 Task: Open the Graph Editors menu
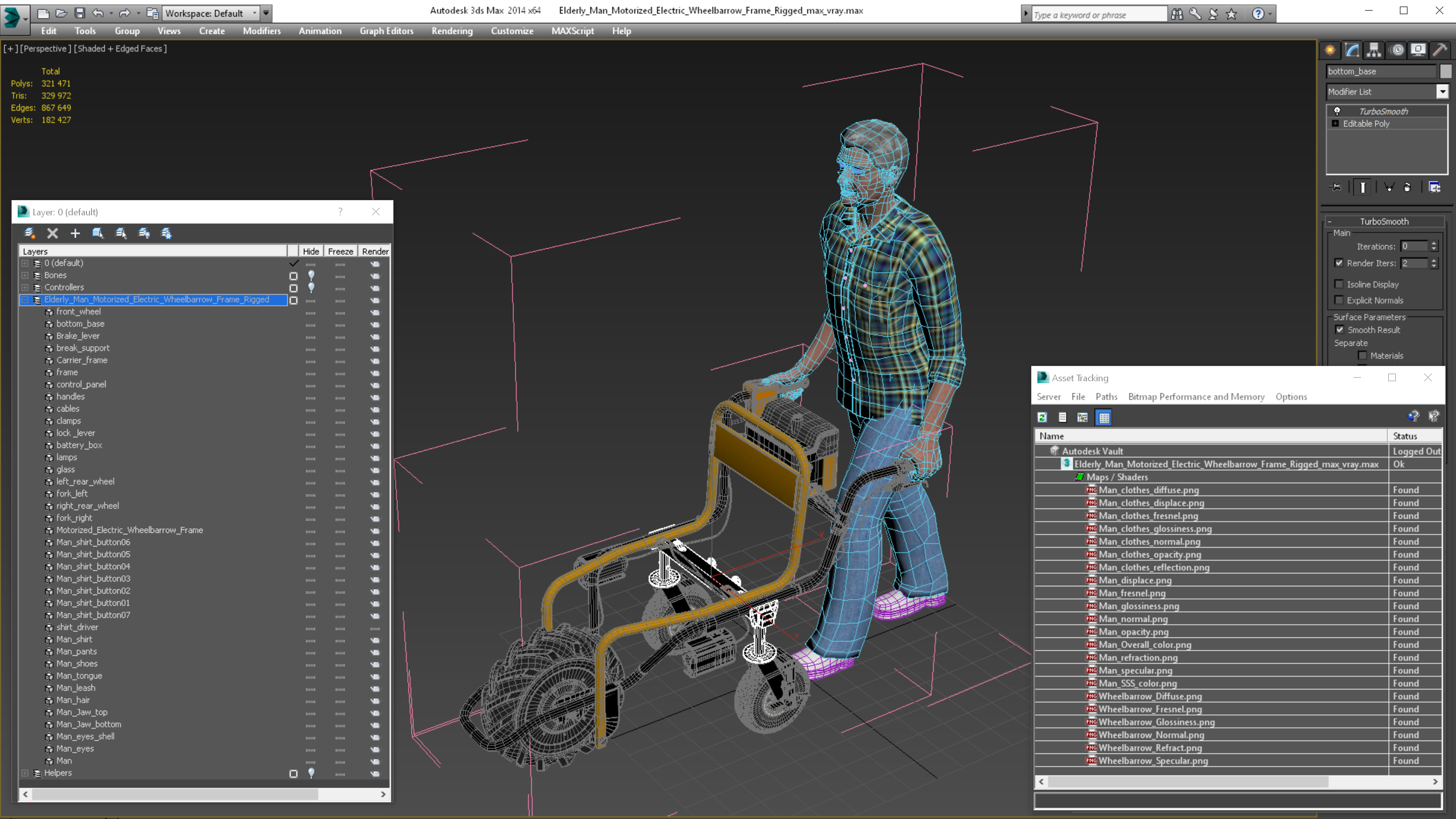(387, 31)
